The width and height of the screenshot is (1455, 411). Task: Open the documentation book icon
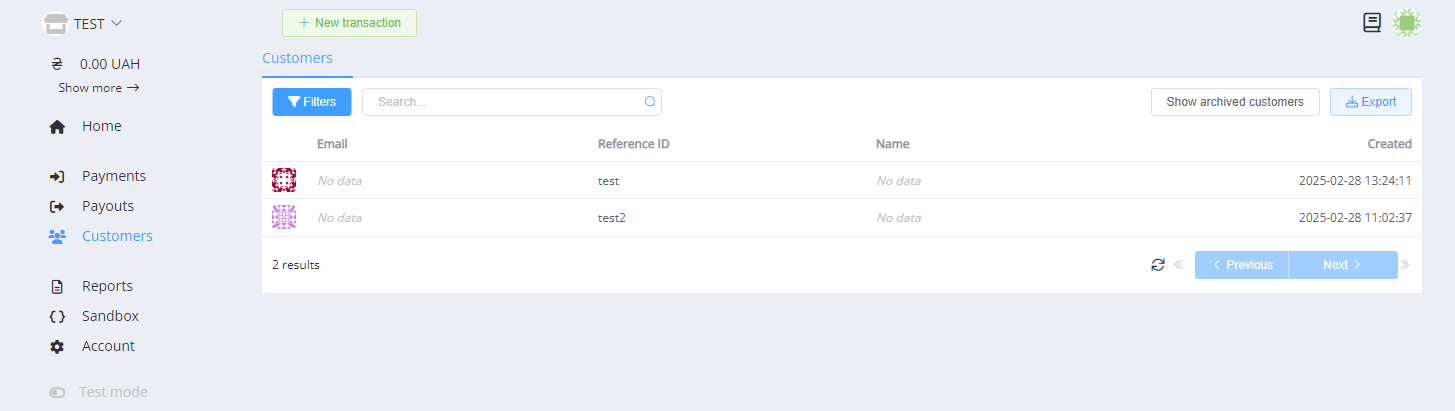pos(1372,23)
